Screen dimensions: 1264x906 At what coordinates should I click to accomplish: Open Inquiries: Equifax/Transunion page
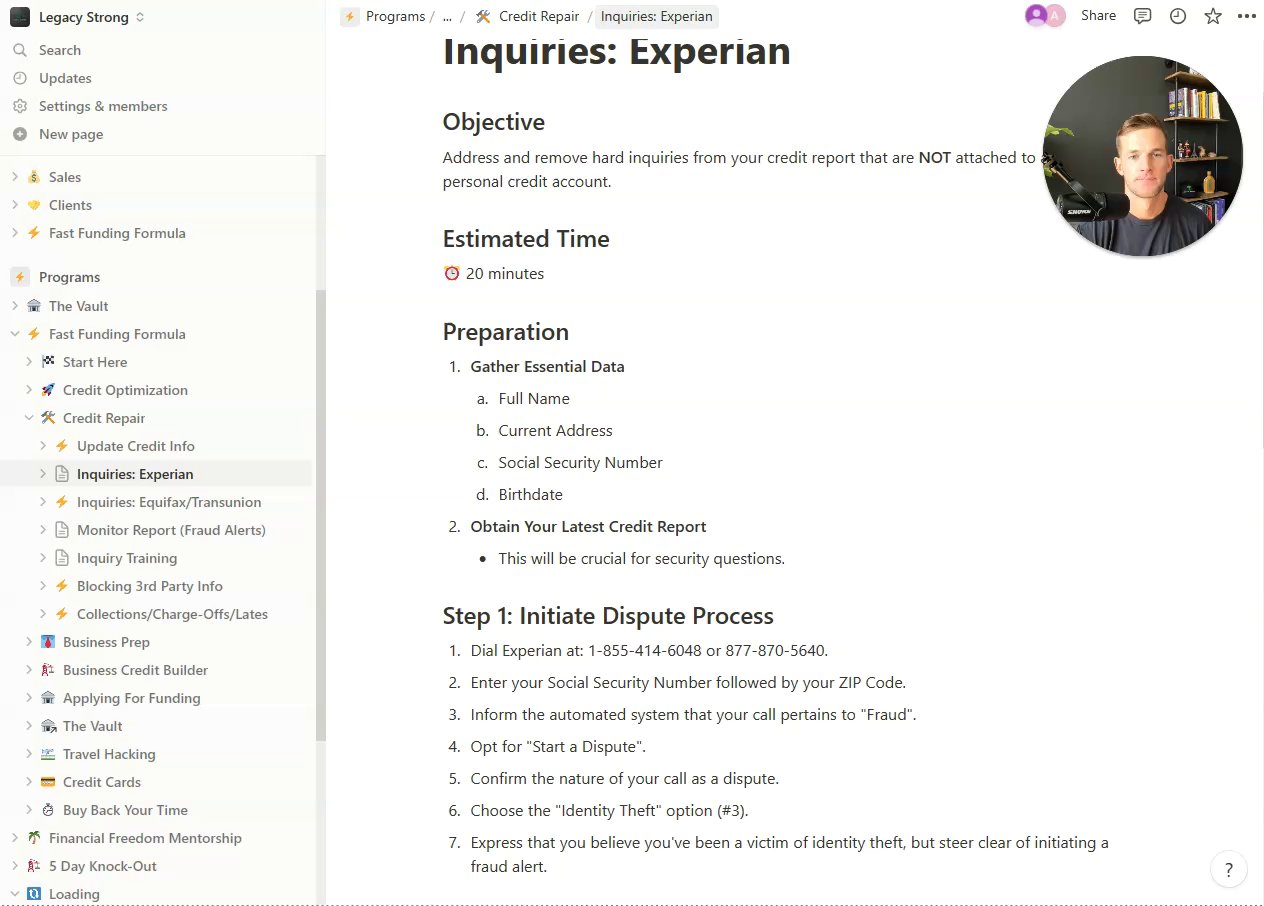169,502
